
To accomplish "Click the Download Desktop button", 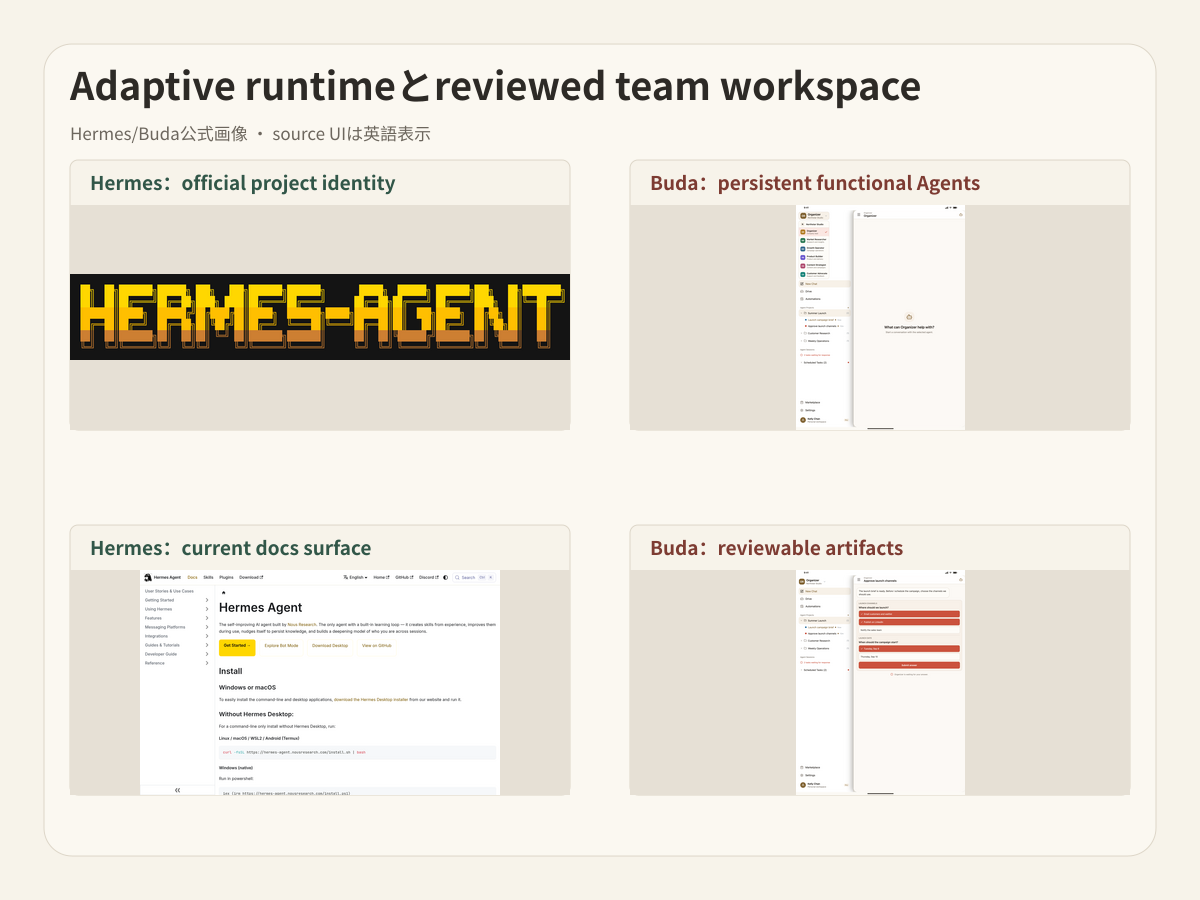I will pos(330,646).
